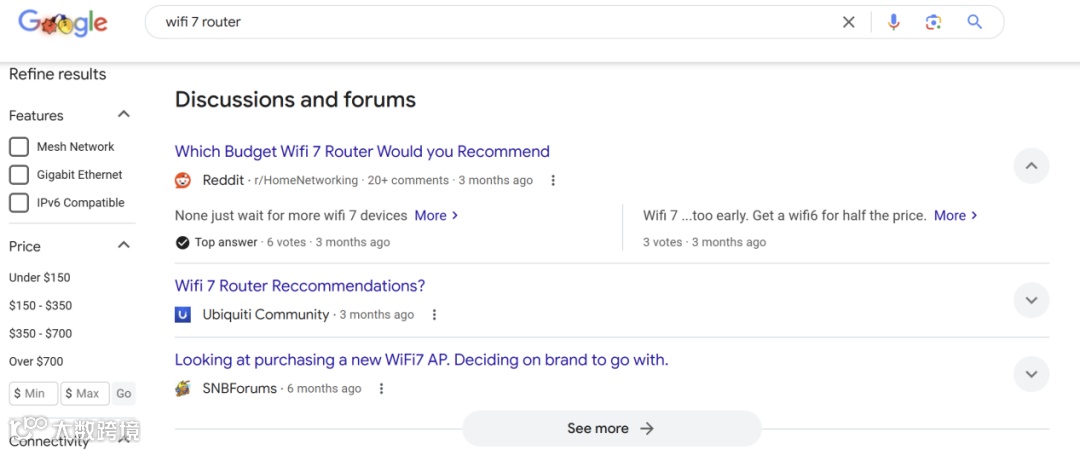Collapse the Features filter section

coord(124,115)
